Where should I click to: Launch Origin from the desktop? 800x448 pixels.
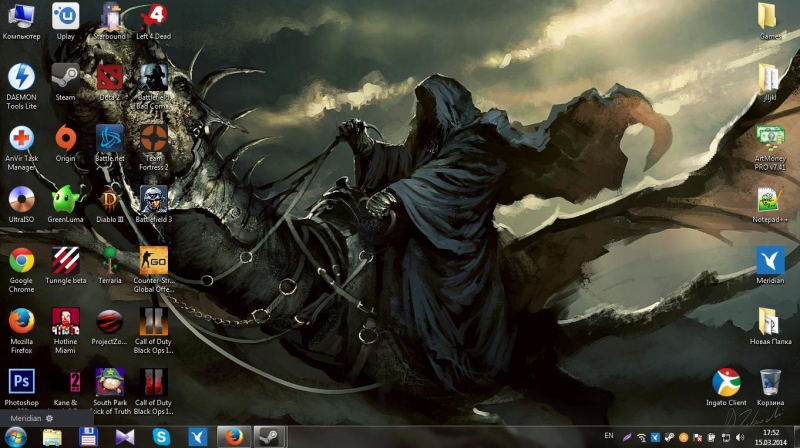(x=65, y=143)
